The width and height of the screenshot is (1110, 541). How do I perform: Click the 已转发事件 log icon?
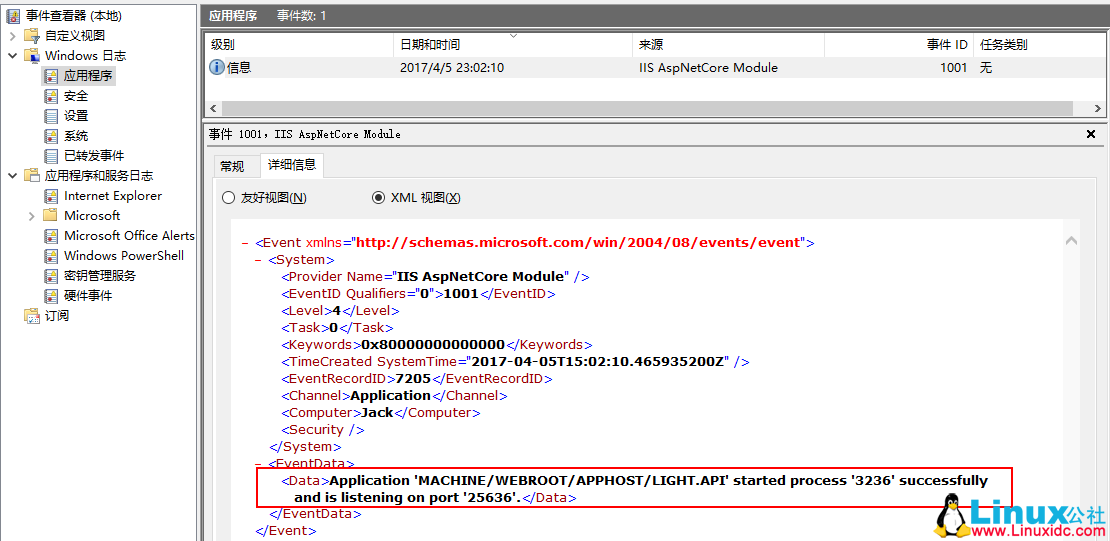[x=51, y=155]
